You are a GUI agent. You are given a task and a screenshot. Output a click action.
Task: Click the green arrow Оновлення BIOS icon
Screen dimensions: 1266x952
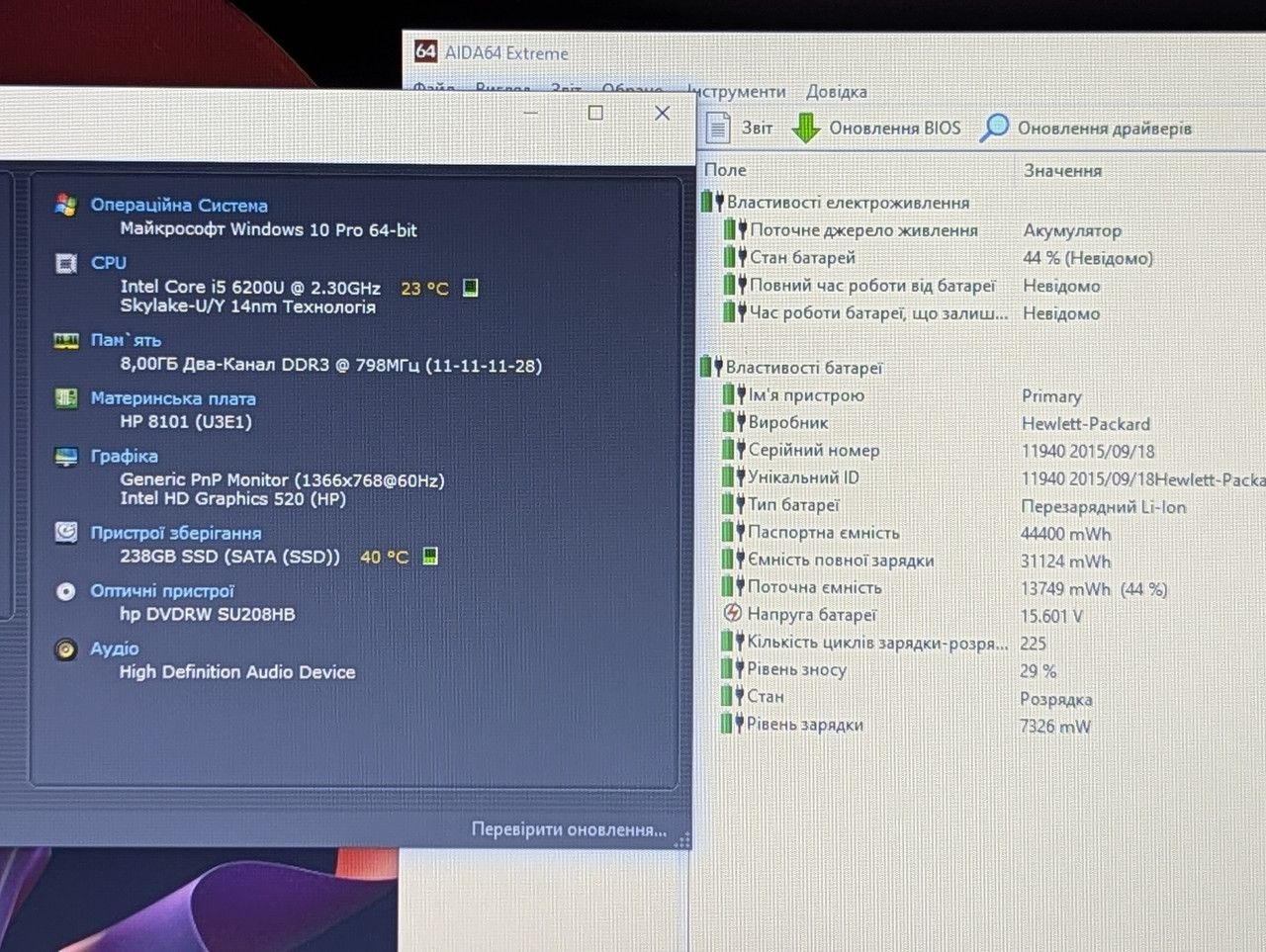pos(806,129)
